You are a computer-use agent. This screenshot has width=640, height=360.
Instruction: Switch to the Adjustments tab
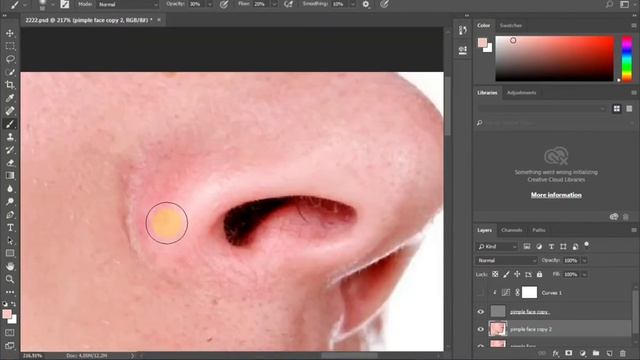[x=521, y=93]
